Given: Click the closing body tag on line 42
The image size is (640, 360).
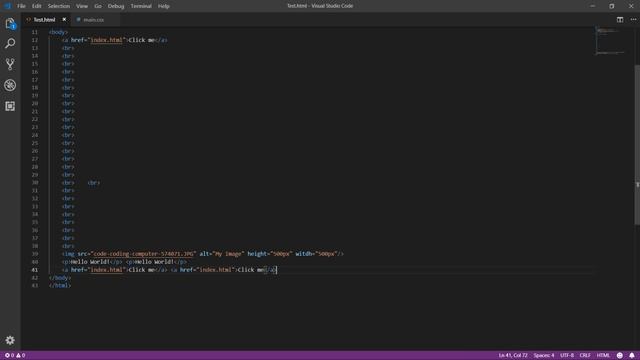Looking at the screenshot, I should (60, 278).
